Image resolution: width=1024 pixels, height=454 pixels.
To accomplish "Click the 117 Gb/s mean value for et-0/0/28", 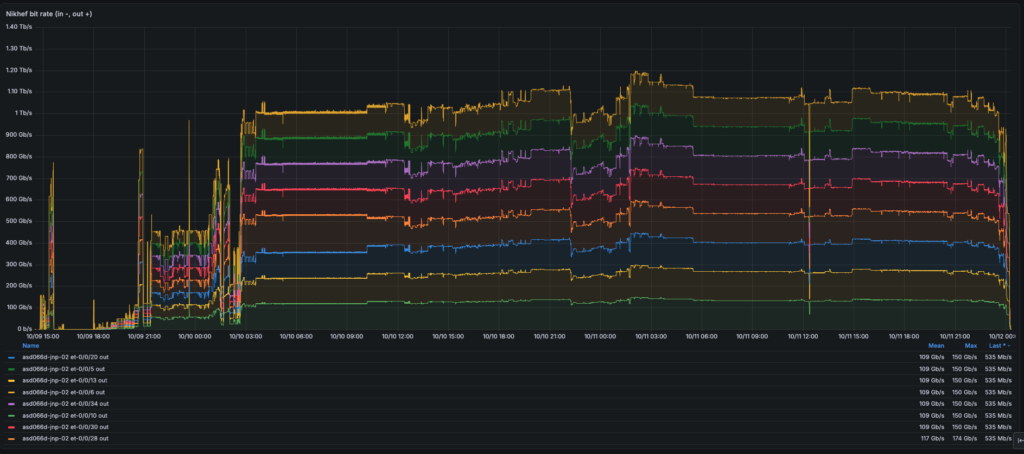I will tap(931, 438).
